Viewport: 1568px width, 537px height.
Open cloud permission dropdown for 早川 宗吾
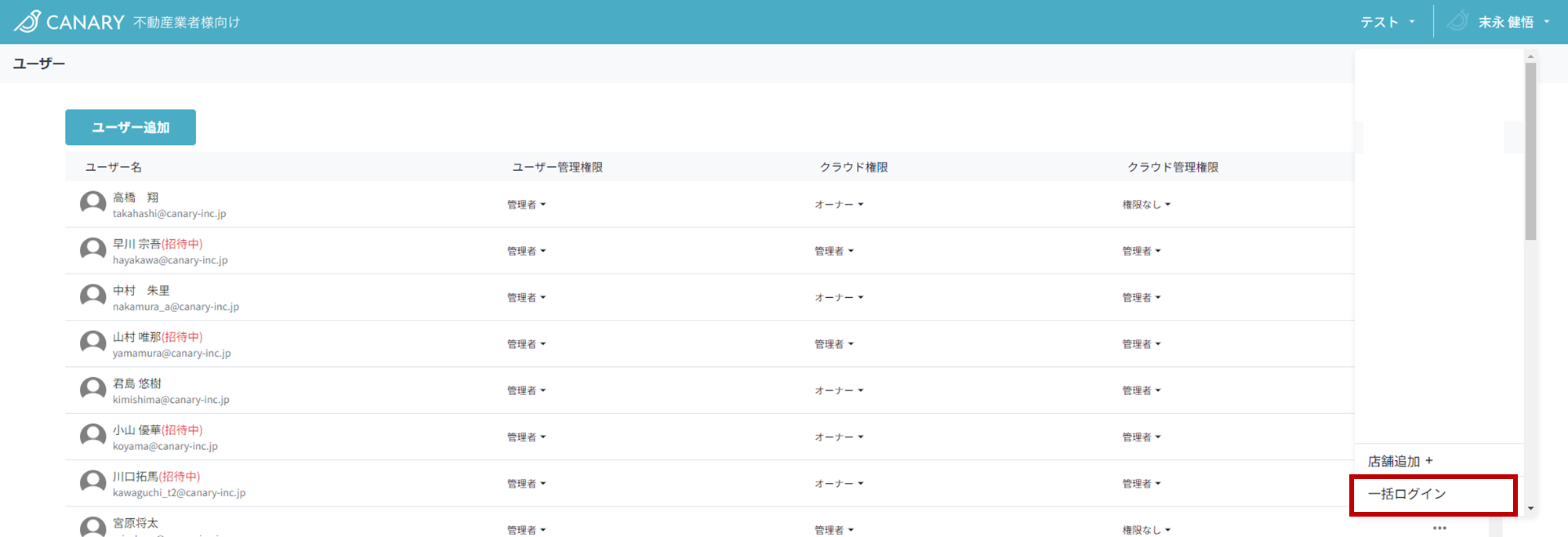click(x=834, y=251)
